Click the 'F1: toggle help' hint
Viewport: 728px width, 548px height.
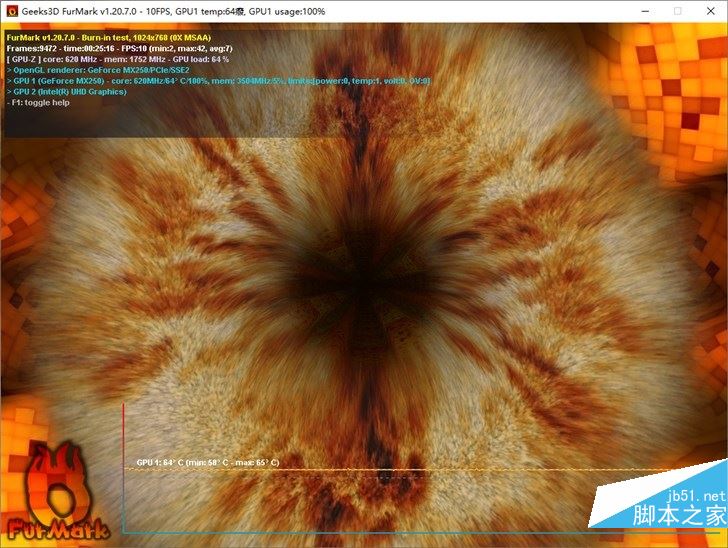coord(38,103)
